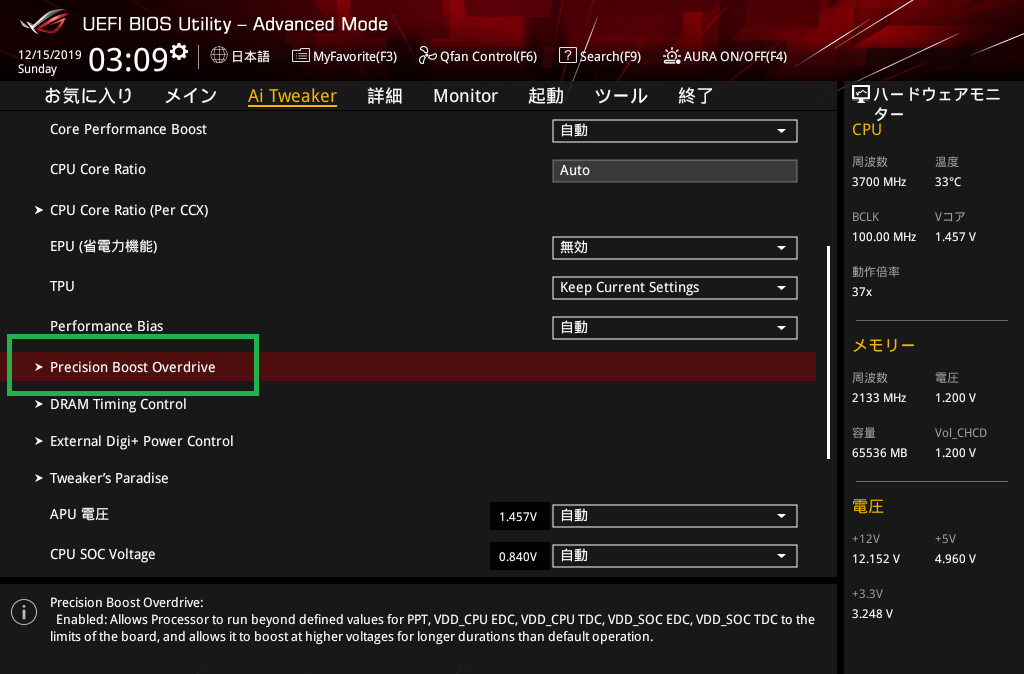Screen dimensions: 1024x674
Task: Click the 3.248 V reading
Action: tap(872, 614)
